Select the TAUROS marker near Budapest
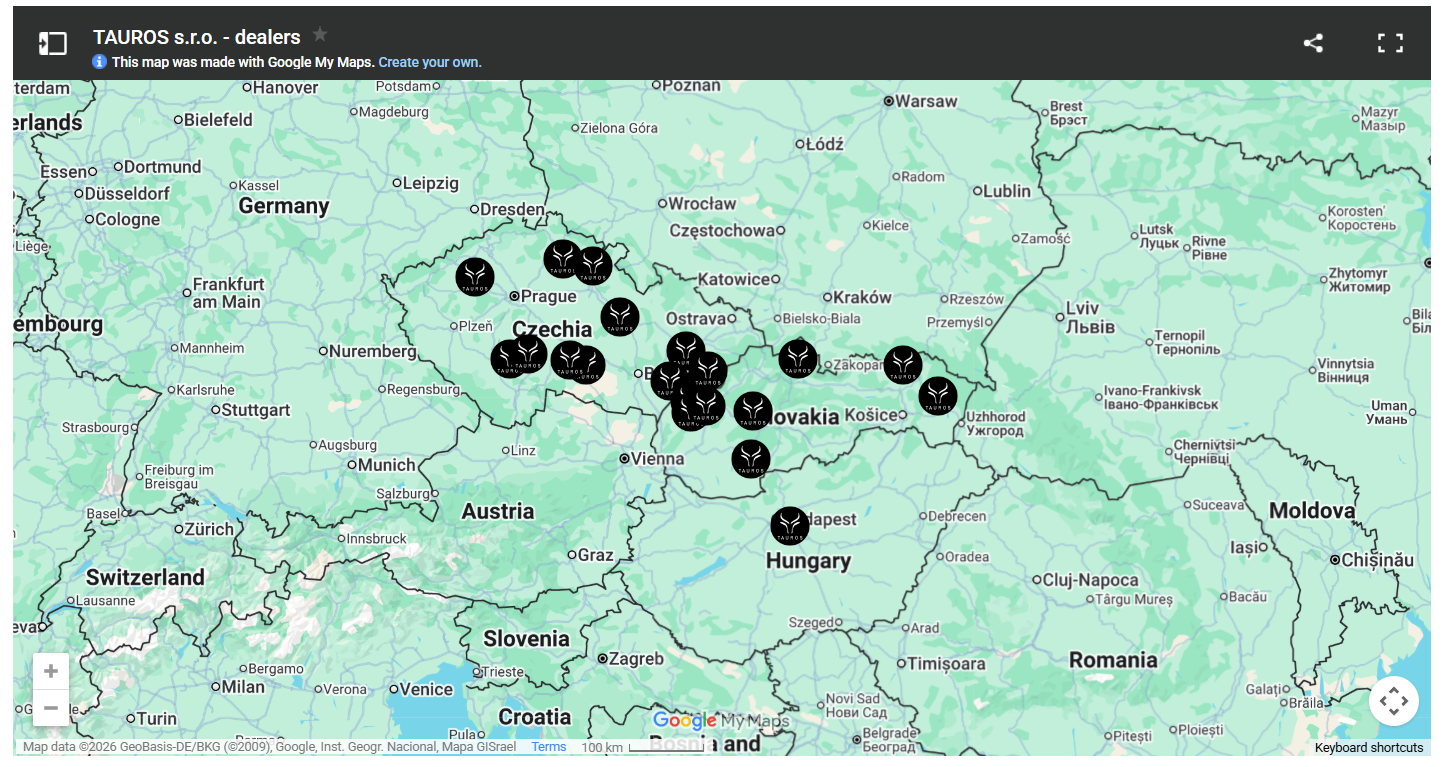The height and width of the screenshot is (767, 1447). [x=789, y=525]
